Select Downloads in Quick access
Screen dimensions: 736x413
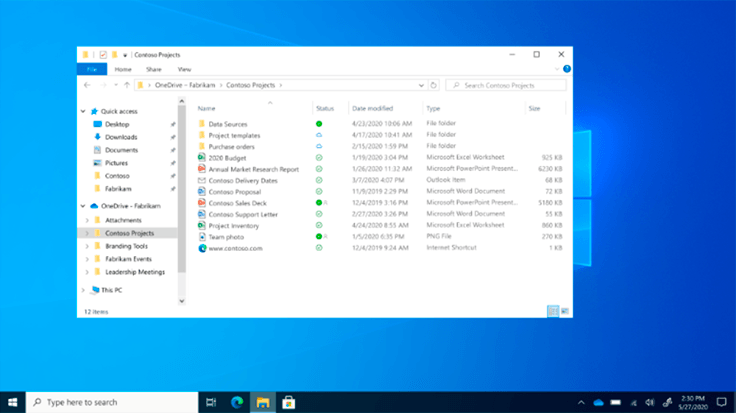coord(121,137)
